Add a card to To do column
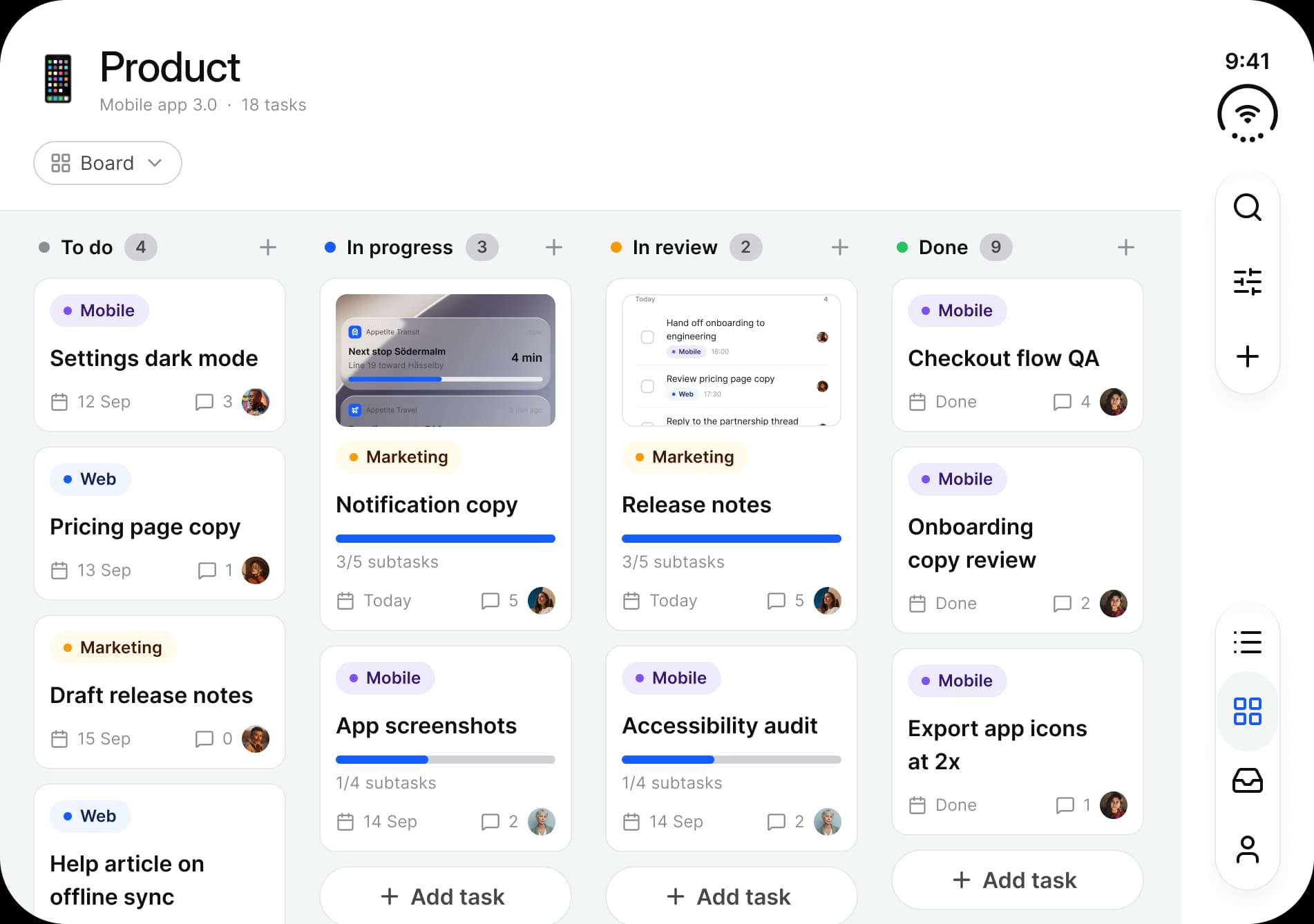Screen dimensions: 1314x924 tap(268, 247)
